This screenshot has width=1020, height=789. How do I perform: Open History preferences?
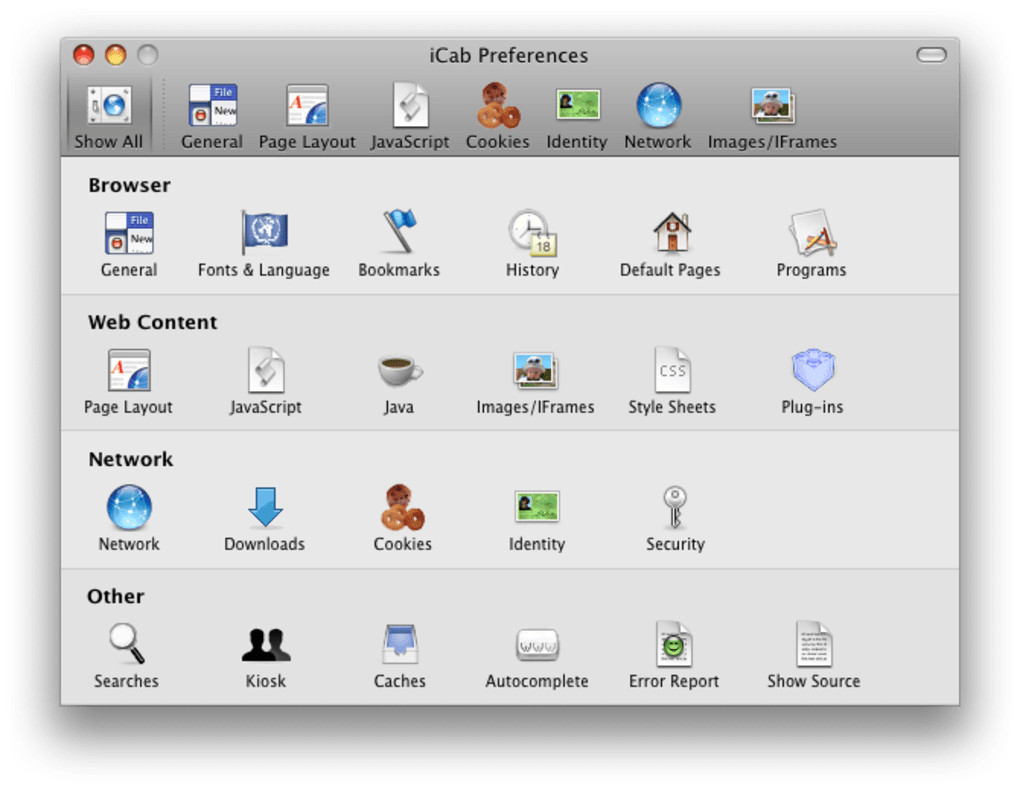(533, 244)
